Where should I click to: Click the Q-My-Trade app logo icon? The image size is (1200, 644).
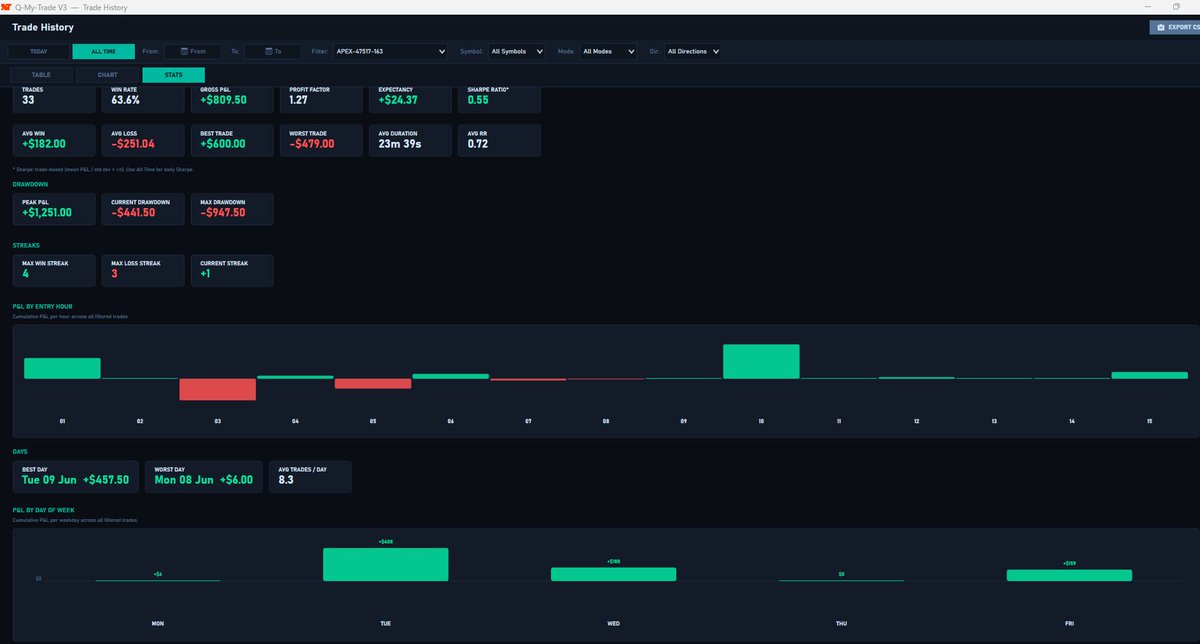click(5, 7)
